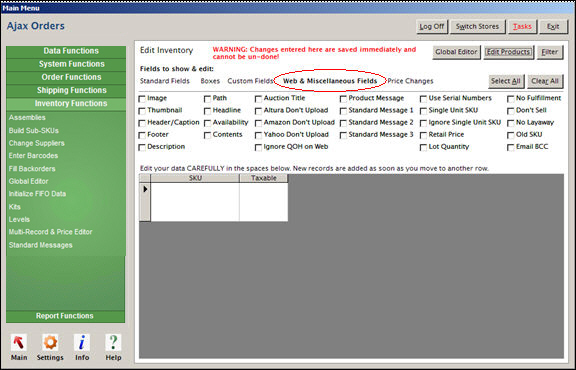Expand the Data Functions section

66,51
